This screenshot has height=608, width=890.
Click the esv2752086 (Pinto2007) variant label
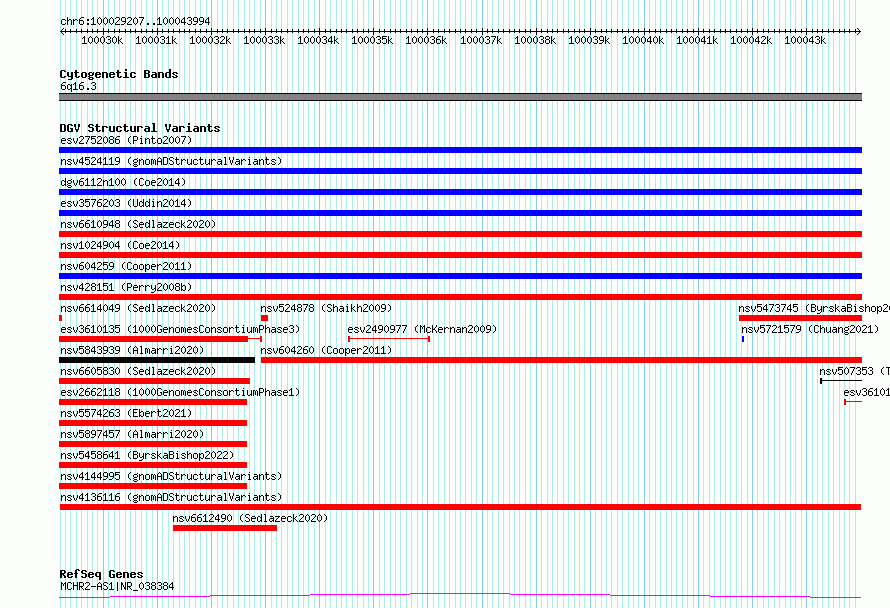click(126, 140)
